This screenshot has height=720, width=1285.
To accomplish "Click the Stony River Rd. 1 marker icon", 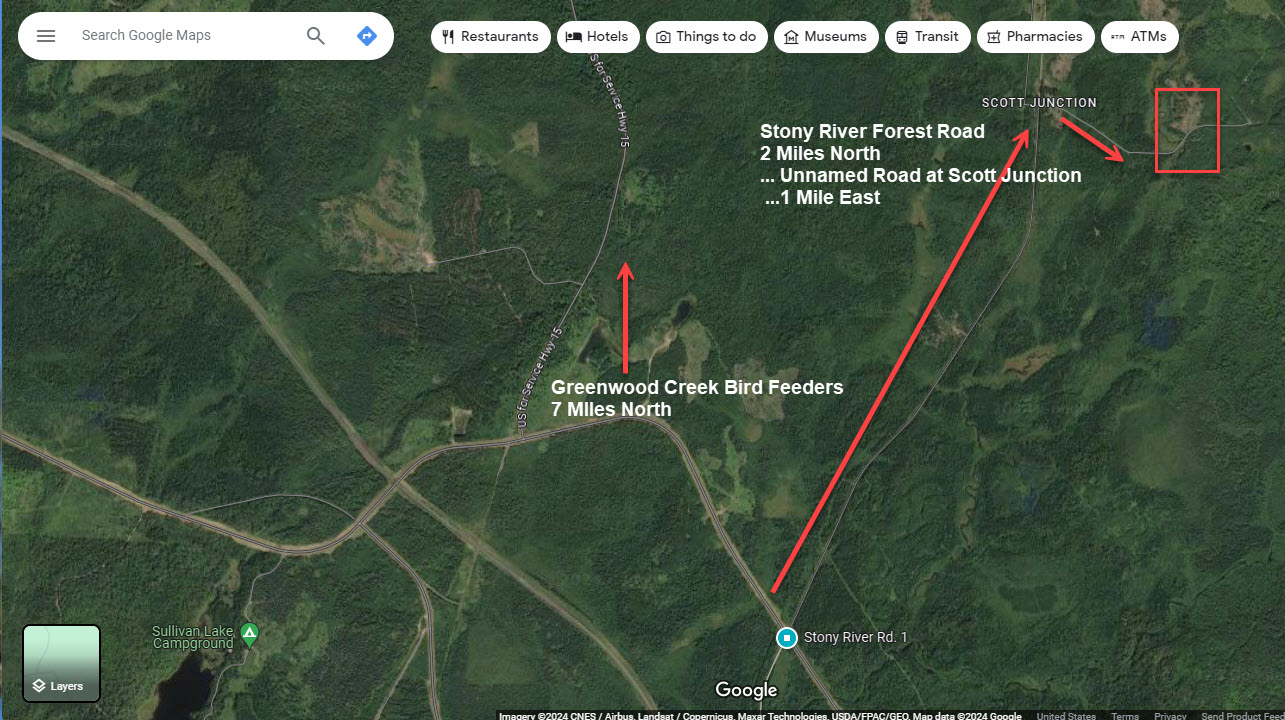I will 787,637.
